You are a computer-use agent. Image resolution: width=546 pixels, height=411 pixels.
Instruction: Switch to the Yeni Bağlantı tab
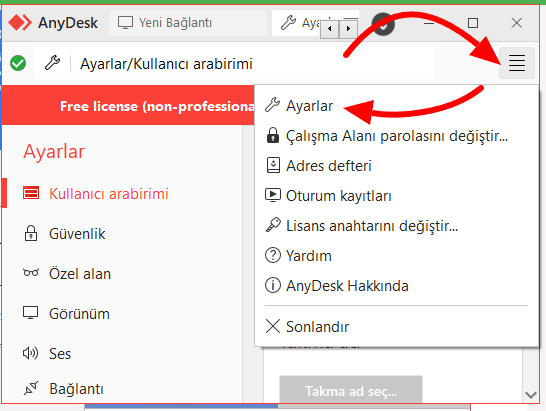[x=188, y=23]
